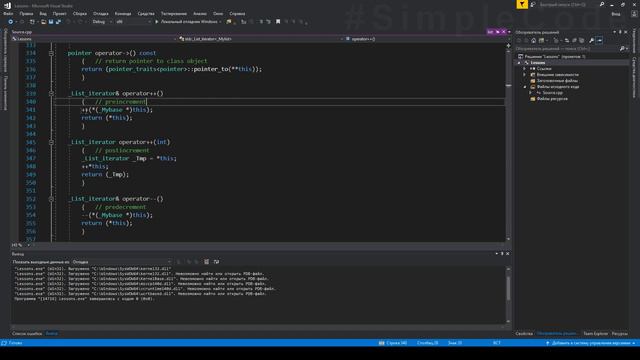The width and height of the screenshot is (640, 360).
Task: Collapse the postincrement operator++(int) at line 345
Action: [x=51, y=142]
